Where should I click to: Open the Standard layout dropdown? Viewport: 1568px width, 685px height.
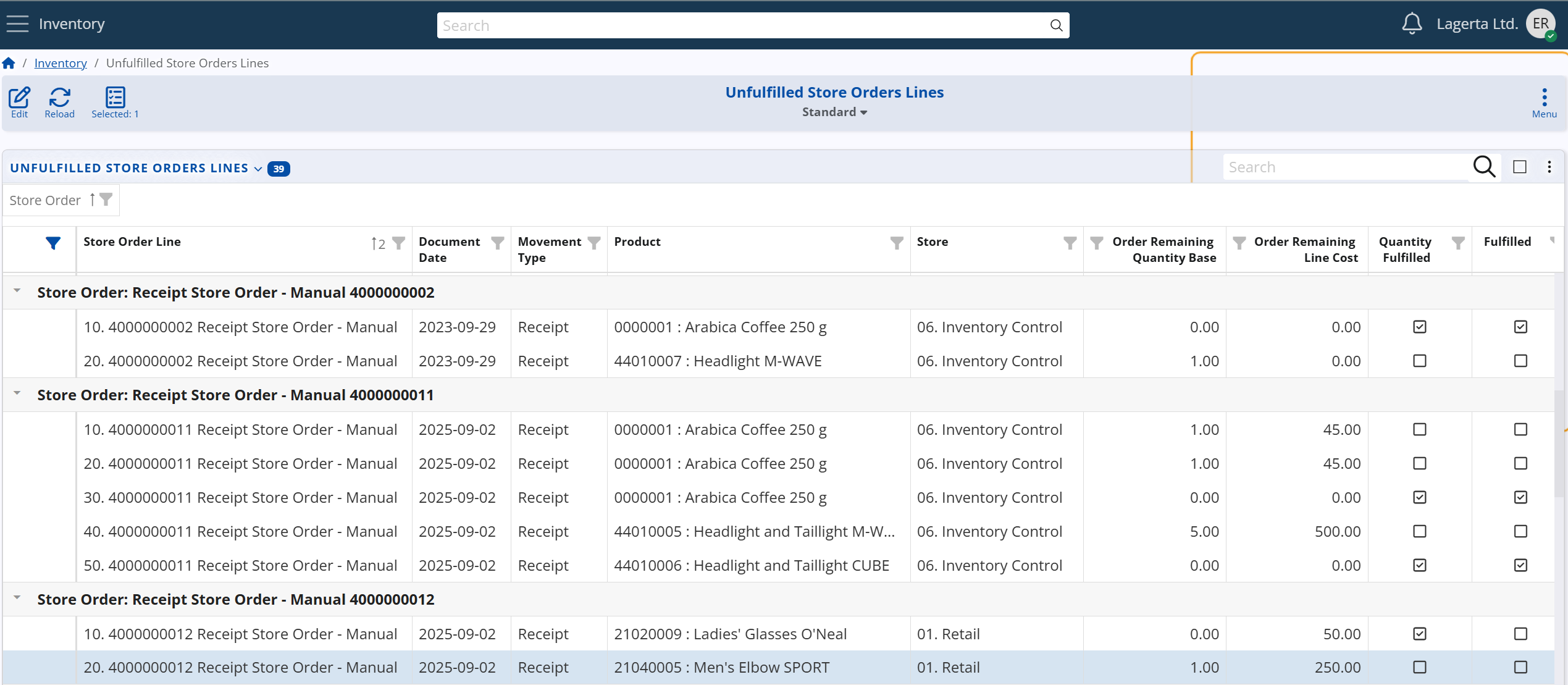click(x=834, y=112)
